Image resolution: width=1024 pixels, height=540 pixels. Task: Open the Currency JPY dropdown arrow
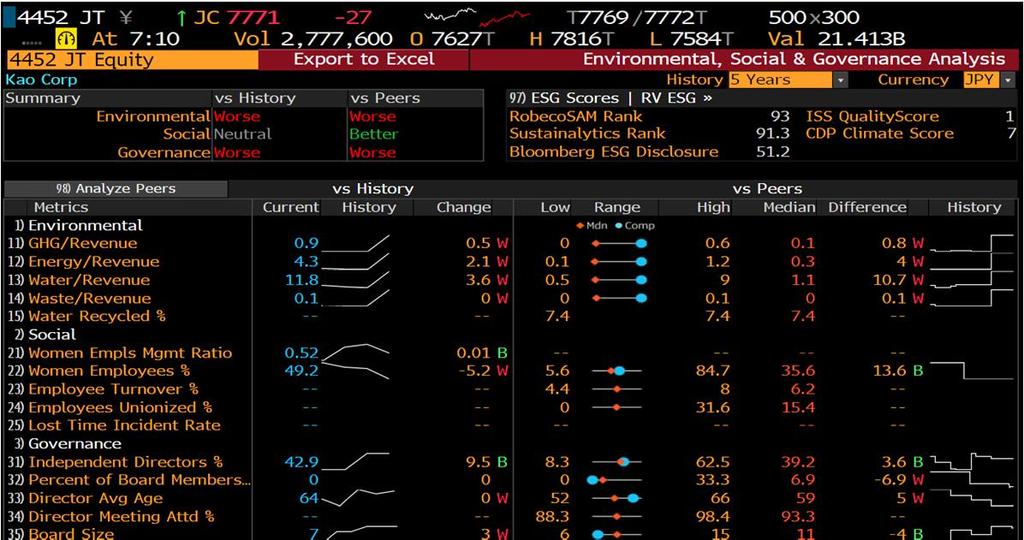(x=1010, y=80)
